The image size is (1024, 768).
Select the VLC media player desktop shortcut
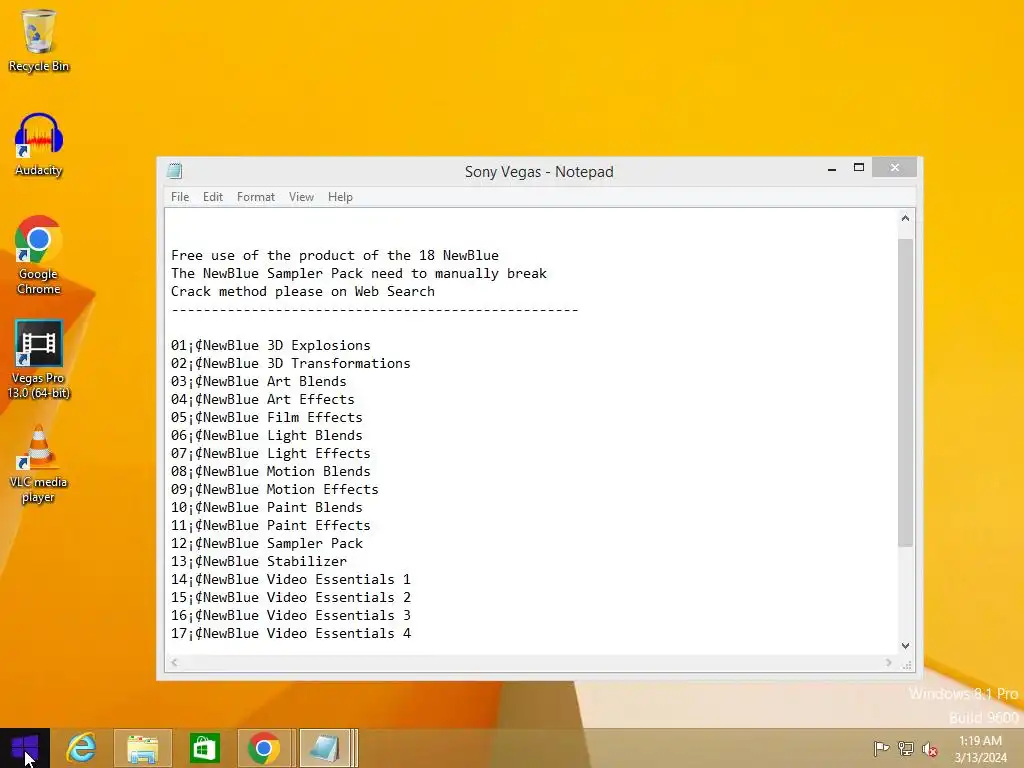pyautogui.click(x=39, y=464)
